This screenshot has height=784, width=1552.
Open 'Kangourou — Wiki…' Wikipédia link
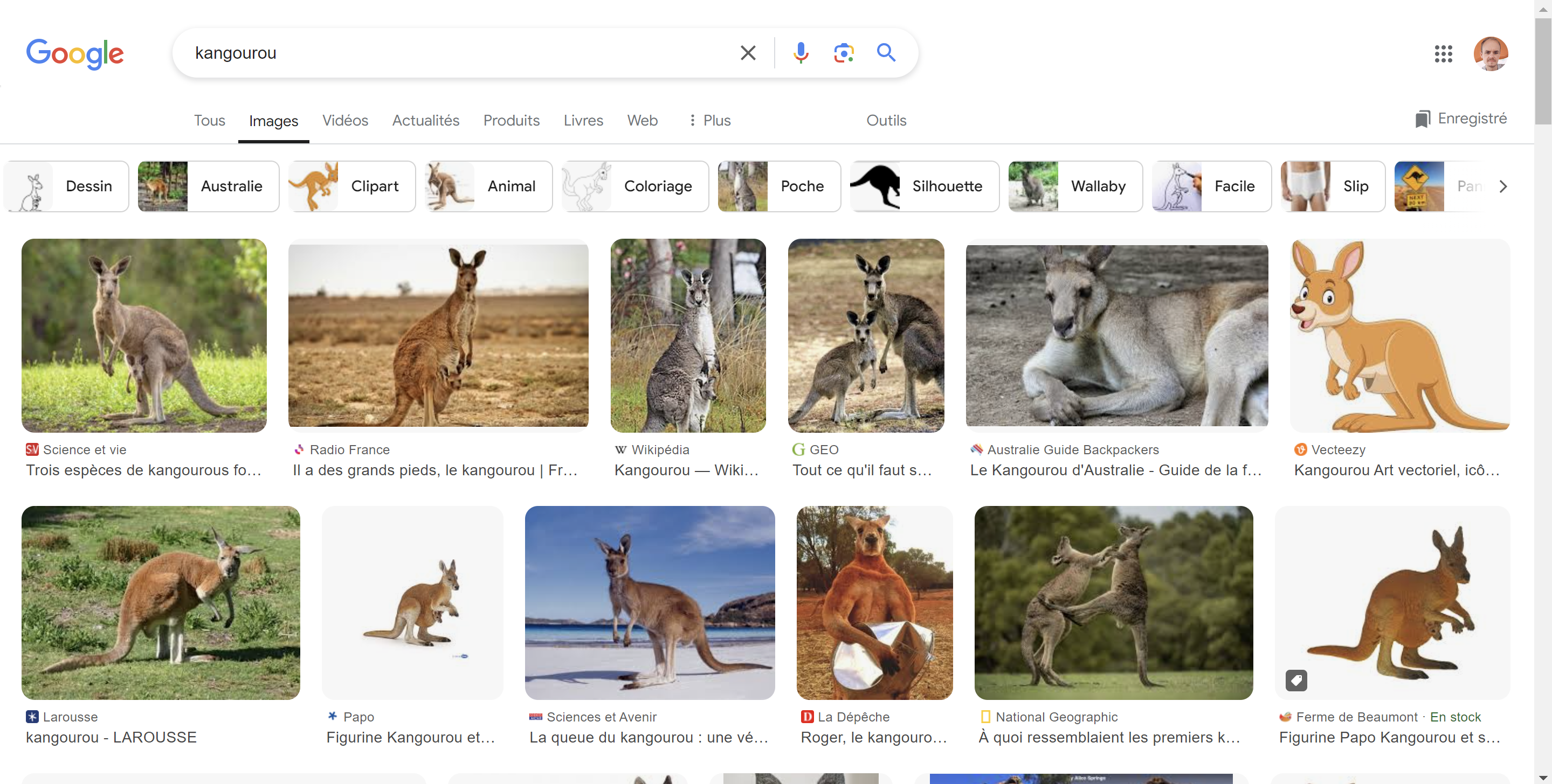click(686, 470)
